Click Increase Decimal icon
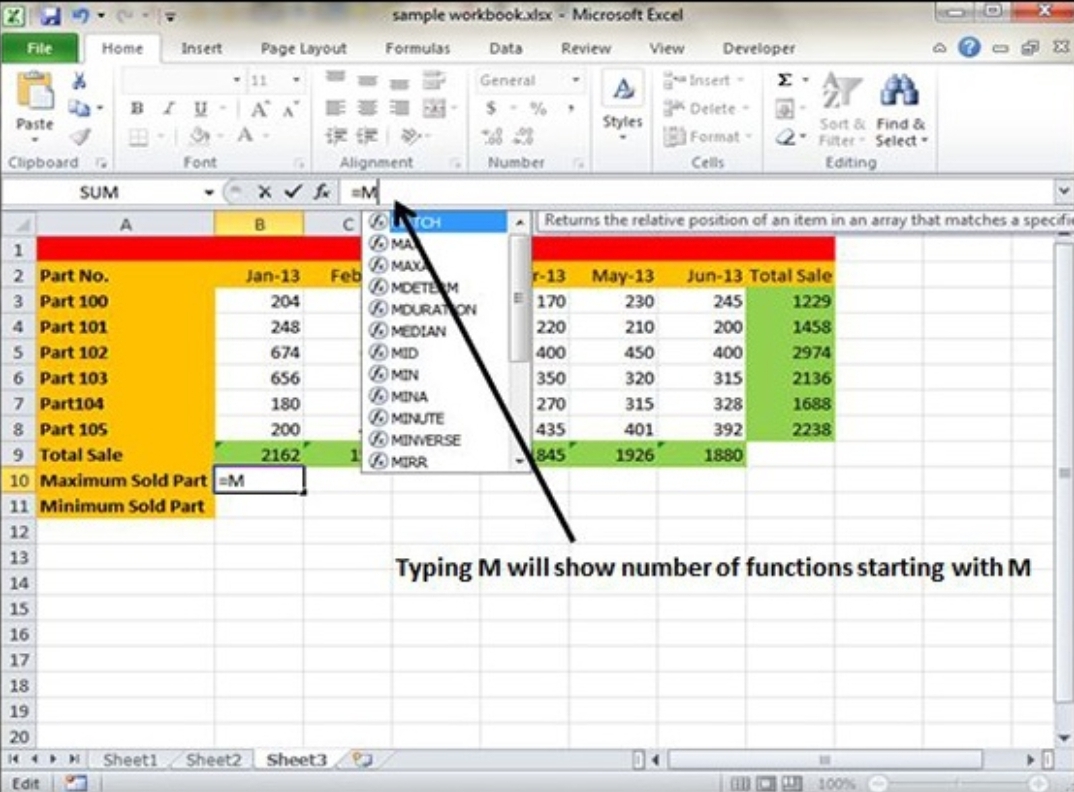Image resolution: width=1074 pixels, height=792 pixels. point(492,136)
